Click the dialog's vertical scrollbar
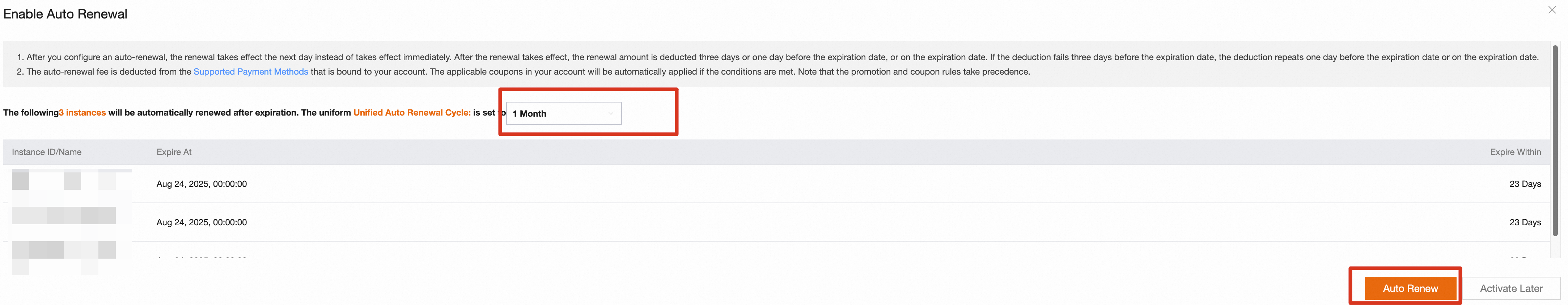1568x305 pixels. pos(1555,140)
